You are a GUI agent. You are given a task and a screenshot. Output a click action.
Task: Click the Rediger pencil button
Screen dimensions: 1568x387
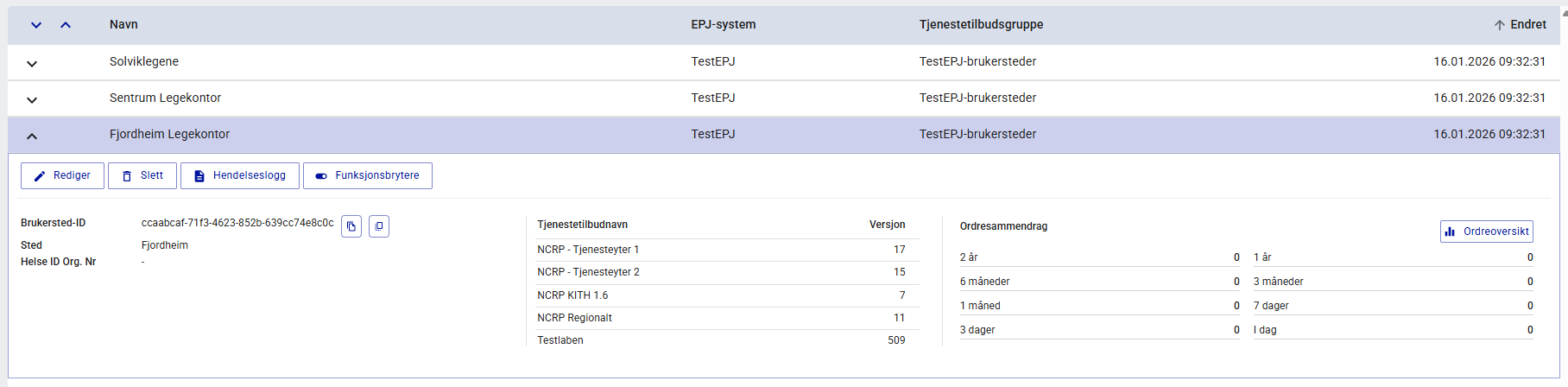click(62, 175)
